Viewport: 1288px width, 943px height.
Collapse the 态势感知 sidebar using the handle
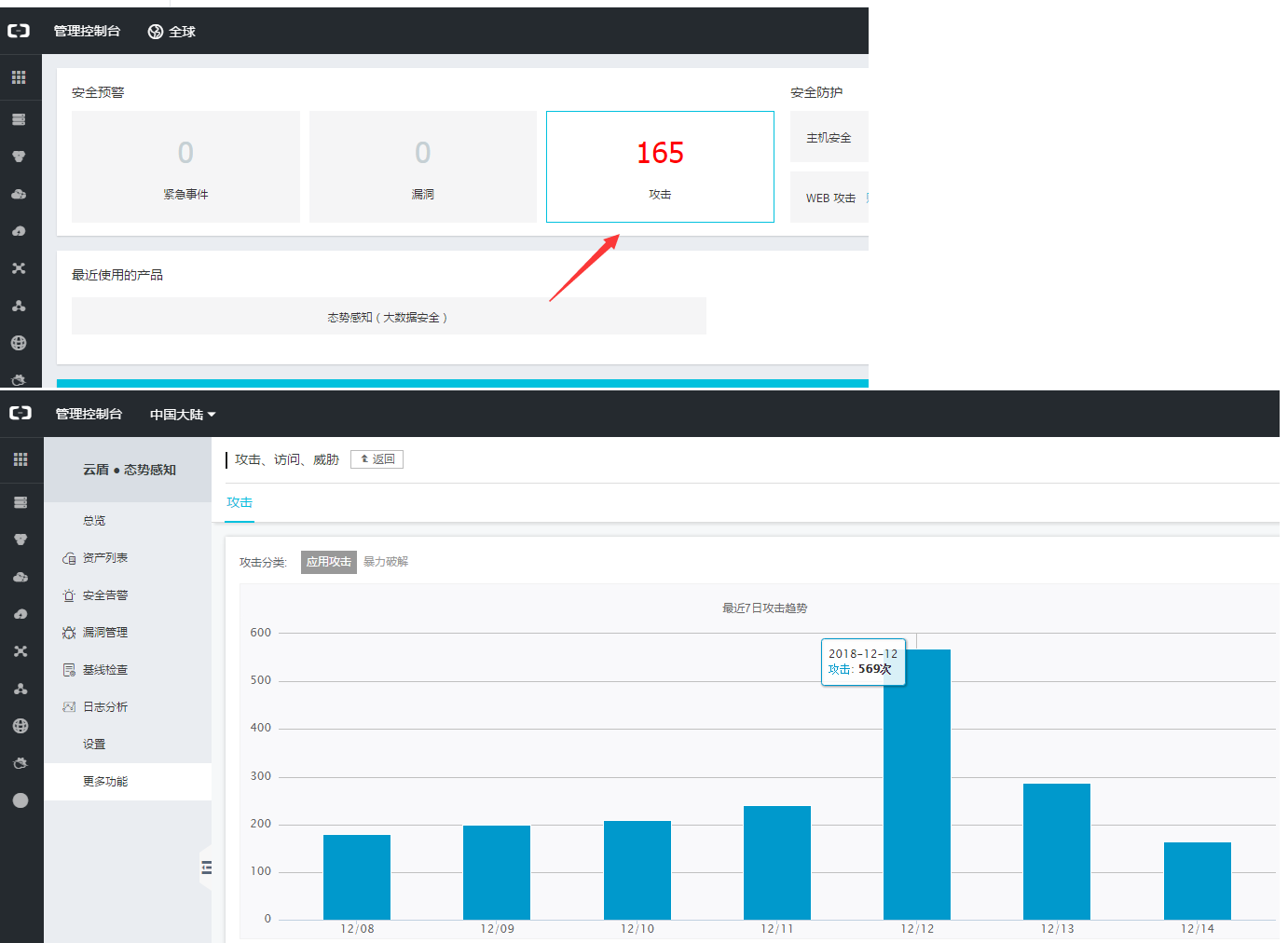coord(206,868)
